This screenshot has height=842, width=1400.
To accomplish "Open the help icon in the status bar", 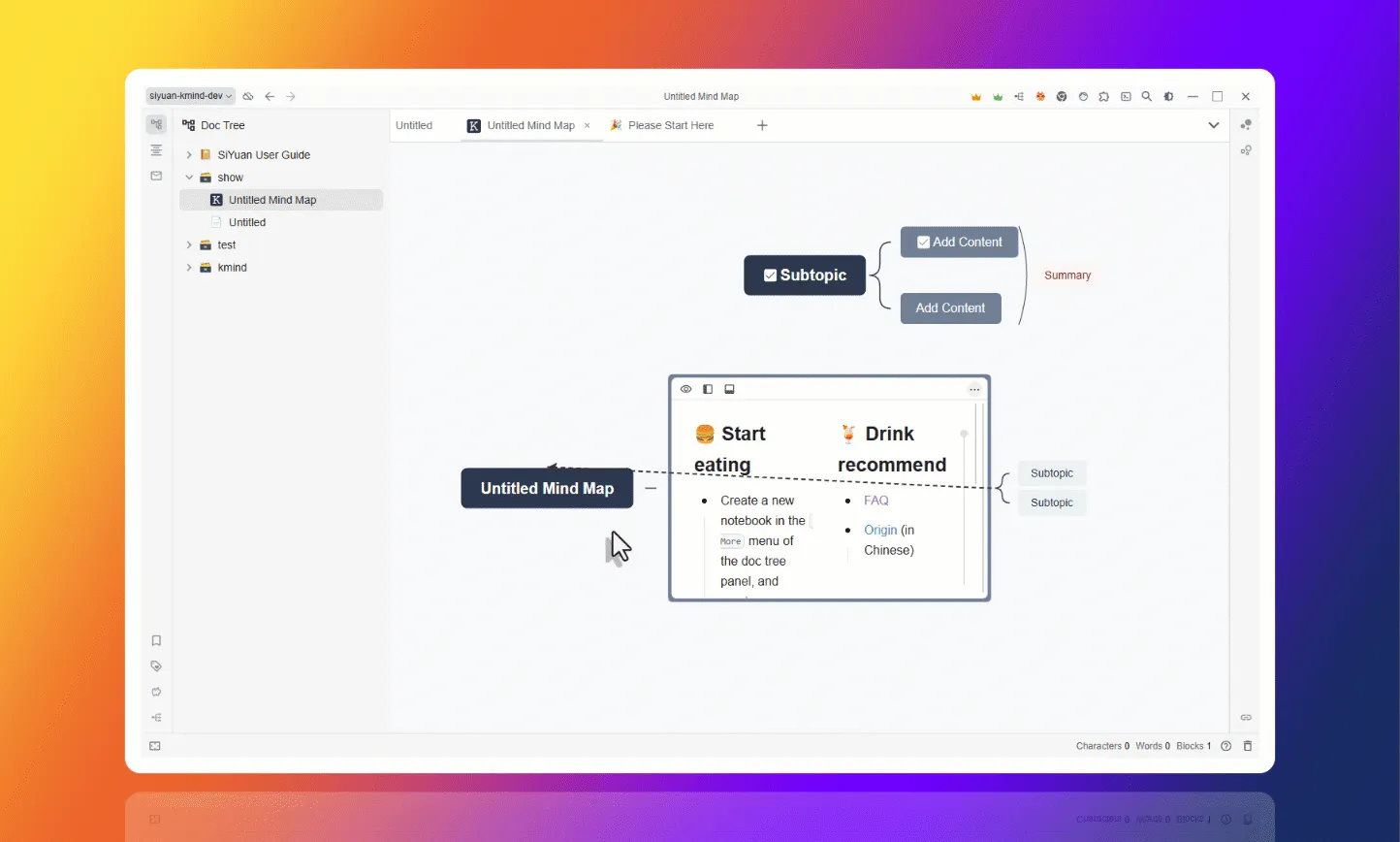I will point(1226,746).
